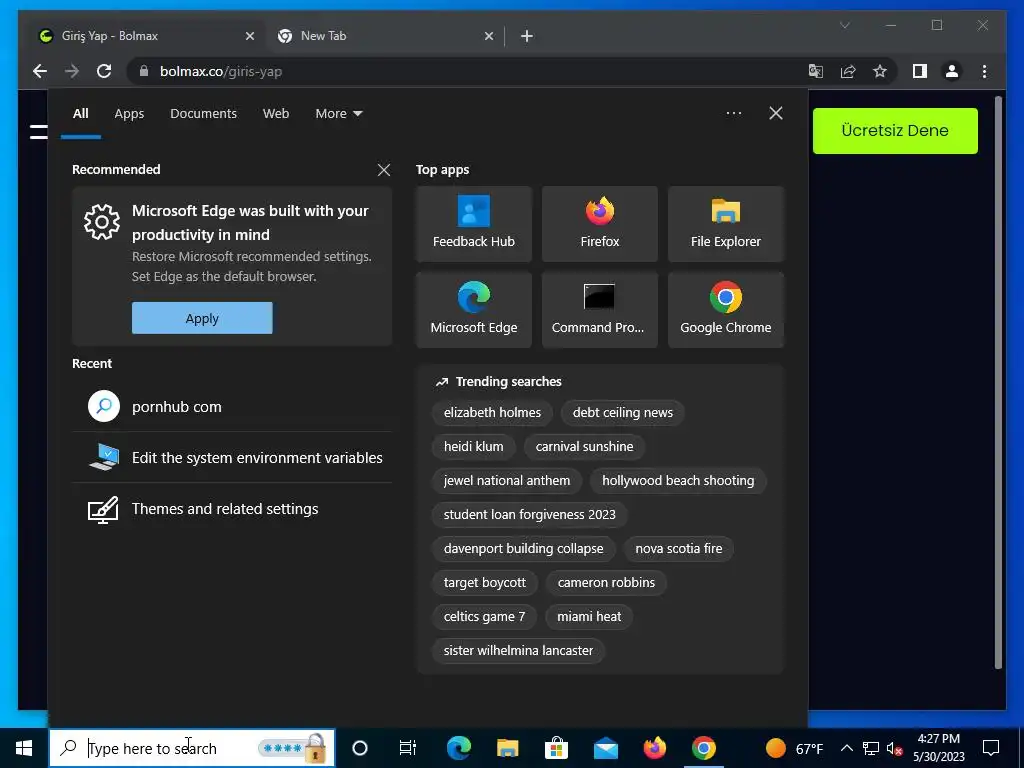Open Edit the system environment variables

[x=232, y=458]
